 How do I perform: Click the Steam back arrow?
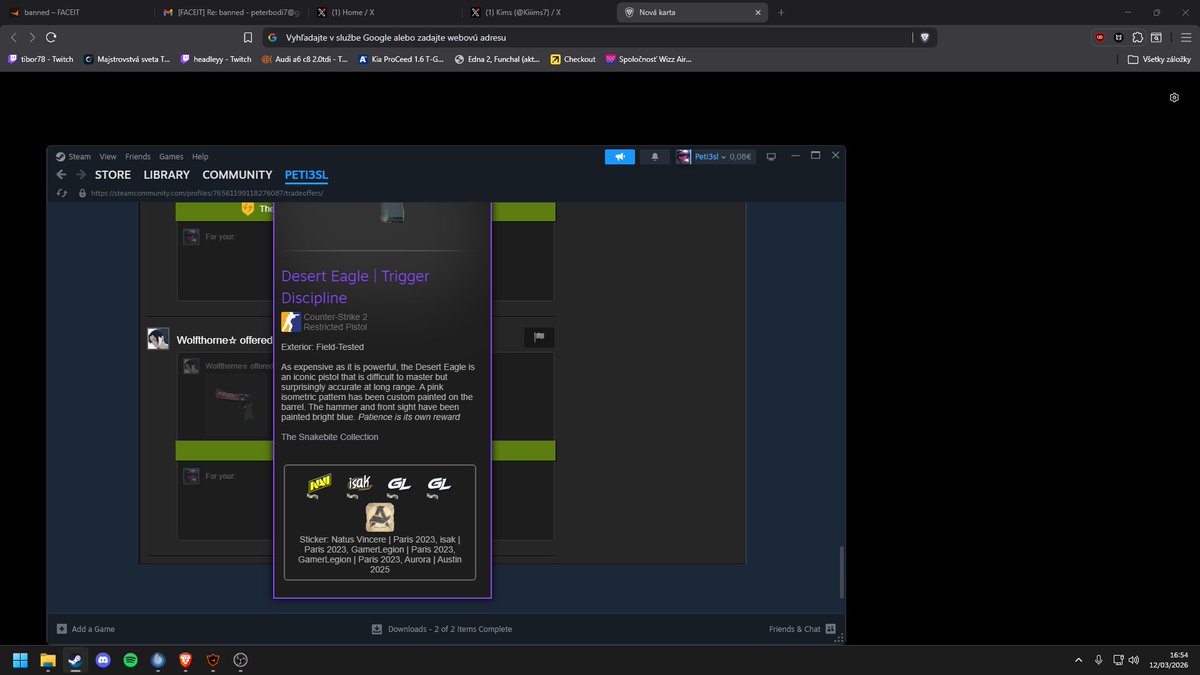point(62,175)
